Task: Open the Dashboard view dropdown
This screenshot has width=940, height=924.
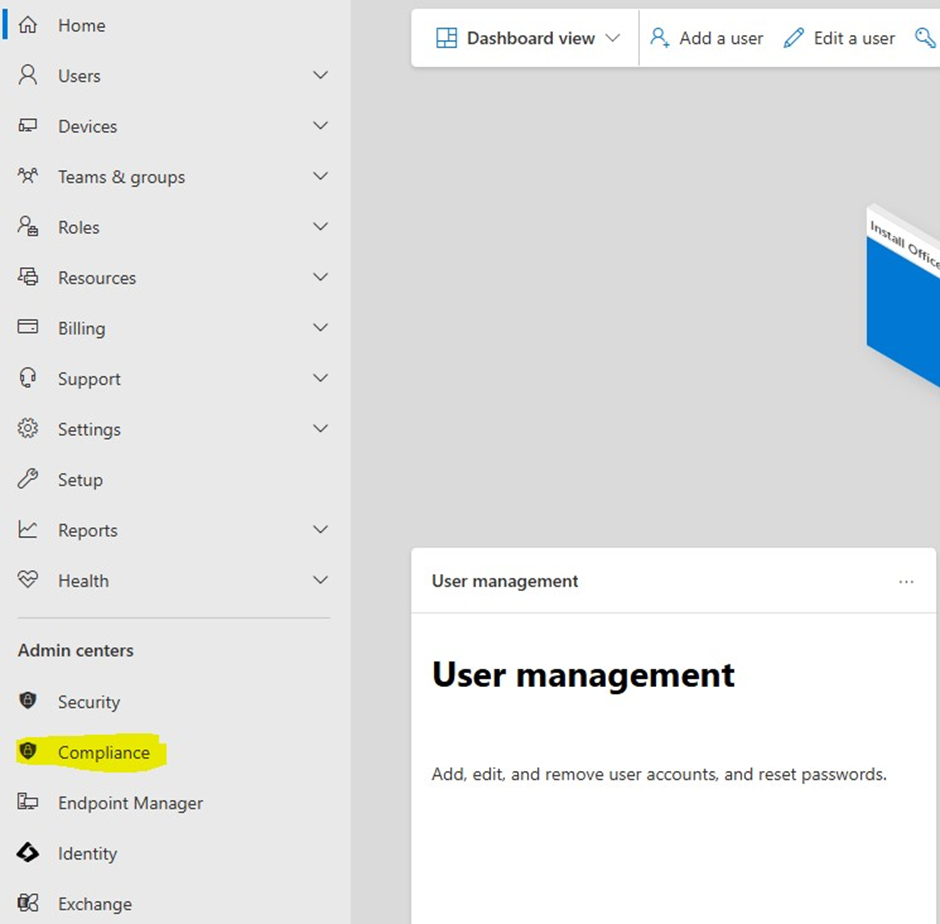Action: pyautogui.click(x=529, y=38)
